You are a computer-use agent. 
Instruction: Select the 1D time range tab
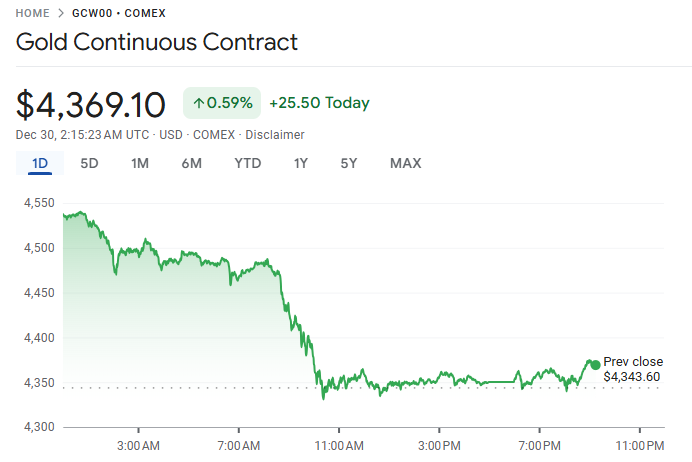(x=40, y=163)
